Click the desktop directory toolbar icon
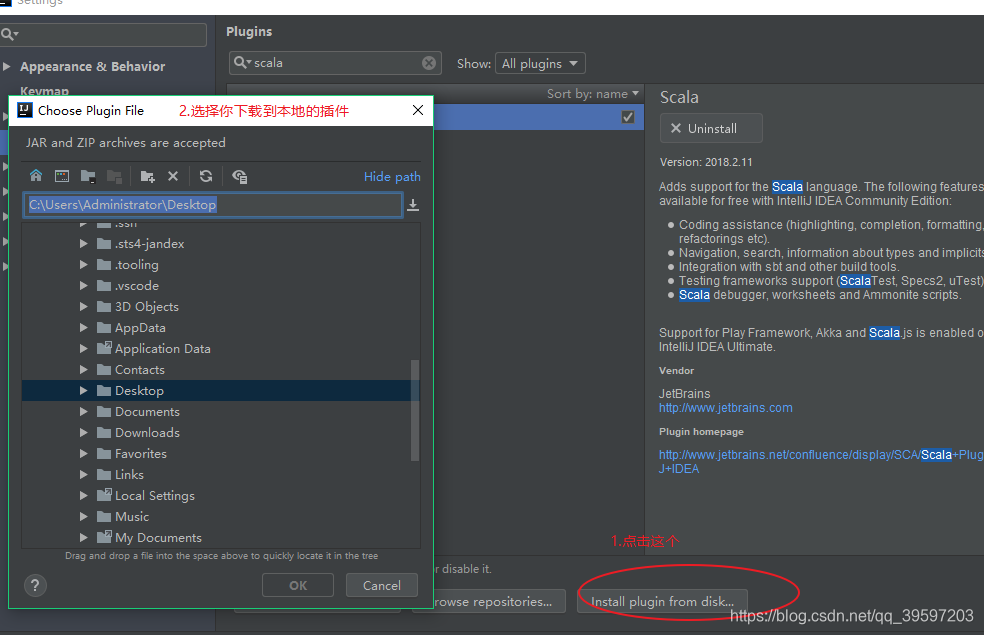984x635 pixels. pos(62,176)
